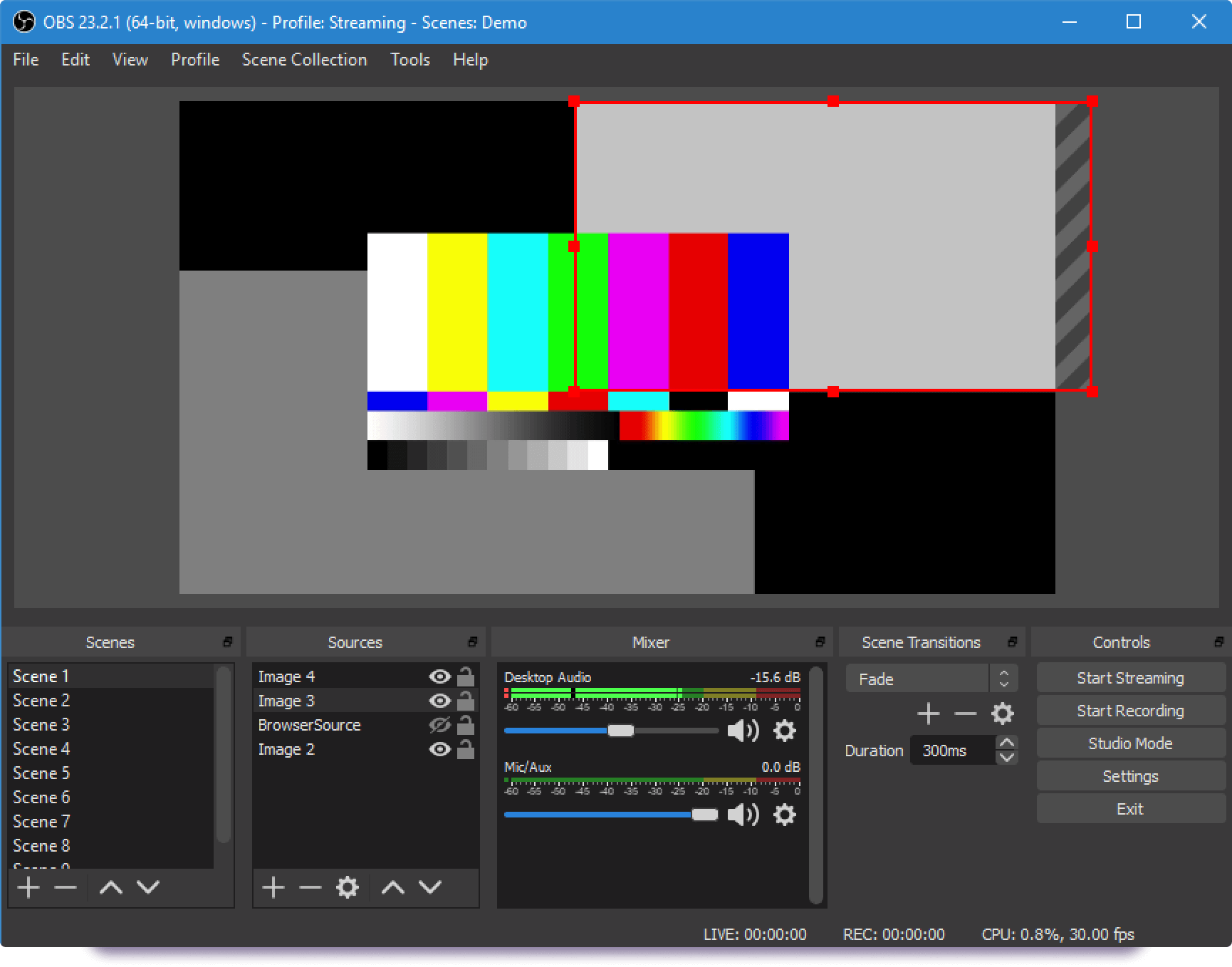Image resolution: width=1232 pixels, height=967 pixels.
Task: Show the BrowserSource by clicking its eye icon
Action: [x=439, y=725]
